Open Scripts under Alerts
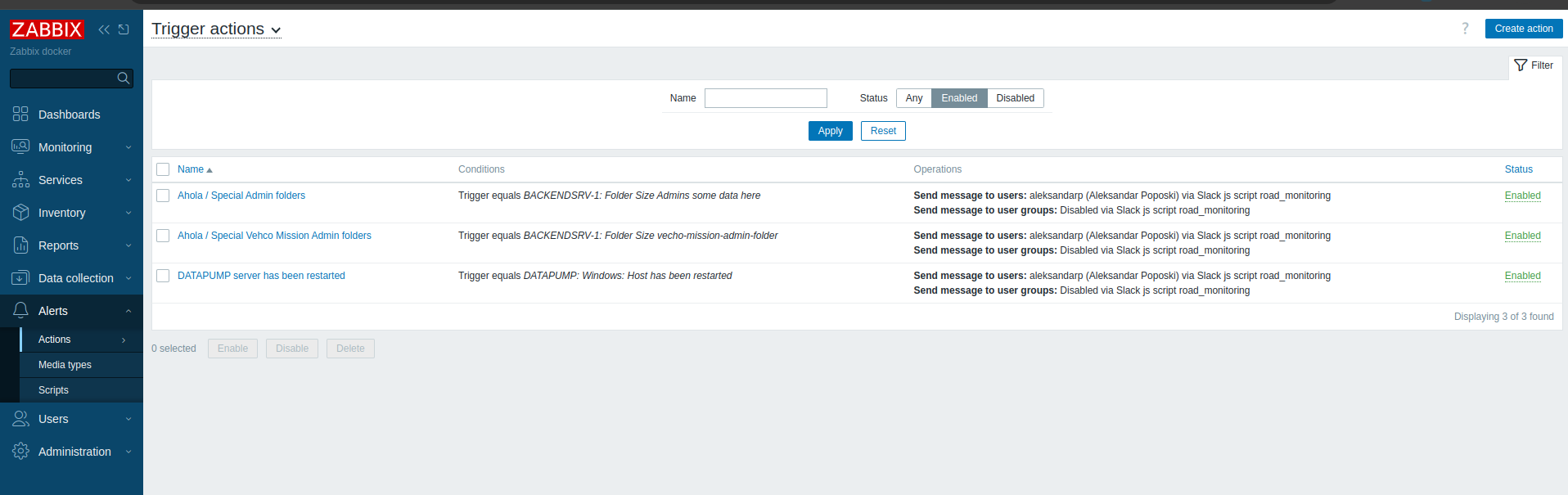The height and width of the screenshot is (495, 1568). point(81,390)
